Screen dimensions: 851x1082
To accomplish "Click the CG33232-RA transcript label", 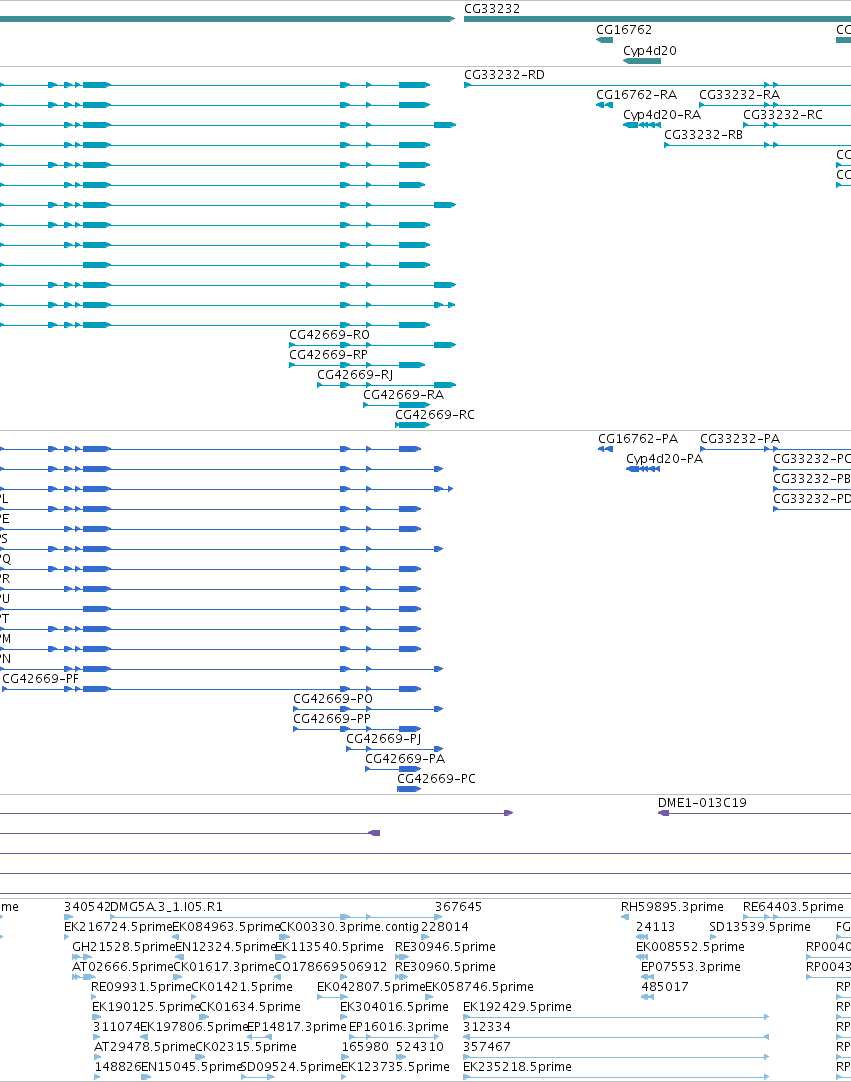I will click(x=739, y=95).
